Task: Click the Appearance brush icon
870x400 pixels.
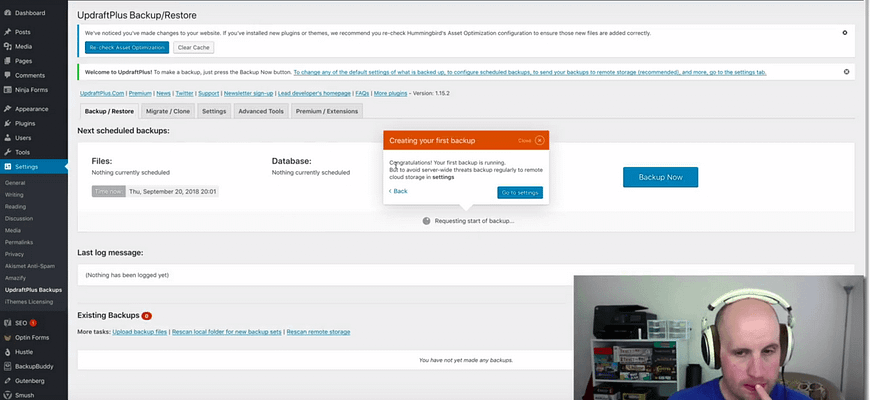Action: pyautogui.click(x=7, y=109)
